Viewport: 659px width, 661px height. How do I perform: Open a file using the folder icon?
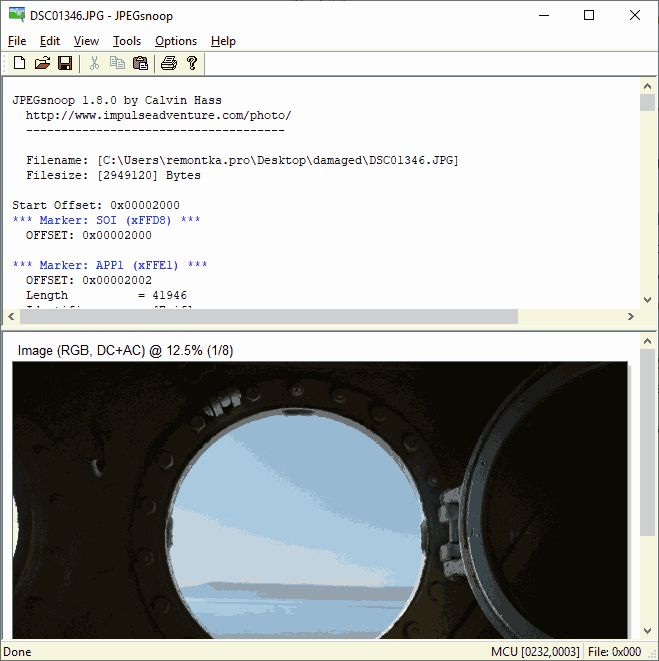coord(42,64)
